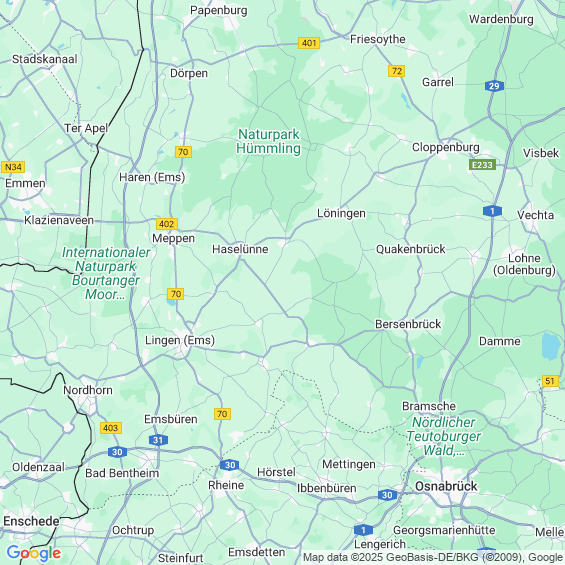Select Internationaler Naturpark Bourtanger Moor label
Viewport: 565px width, 565px height.
click(x=106, y=273)
